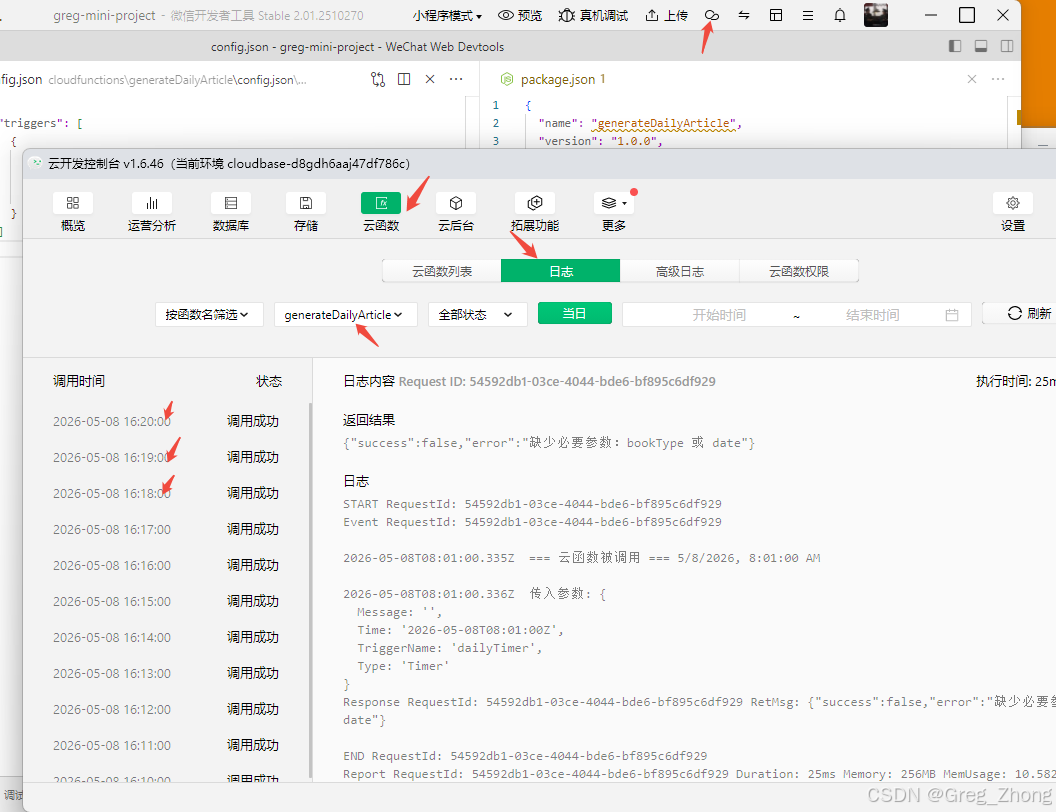Select the package.json tab
Image resolution: width=1056 pixels, height=812 pixels.
click(x=553, y=79)
